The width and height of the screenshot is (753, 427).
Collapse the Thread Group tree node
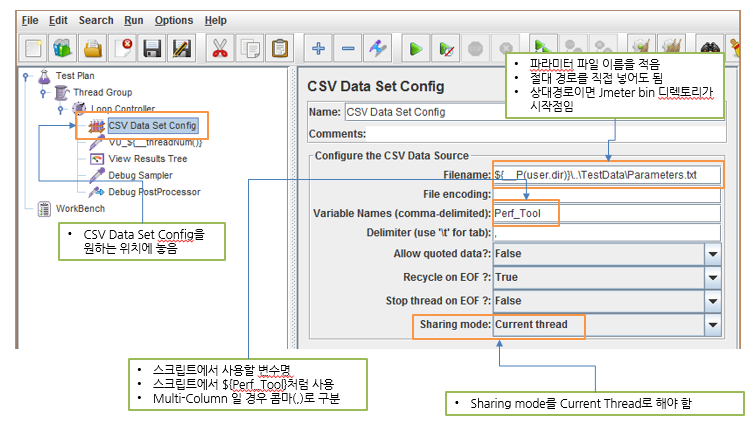43,93
